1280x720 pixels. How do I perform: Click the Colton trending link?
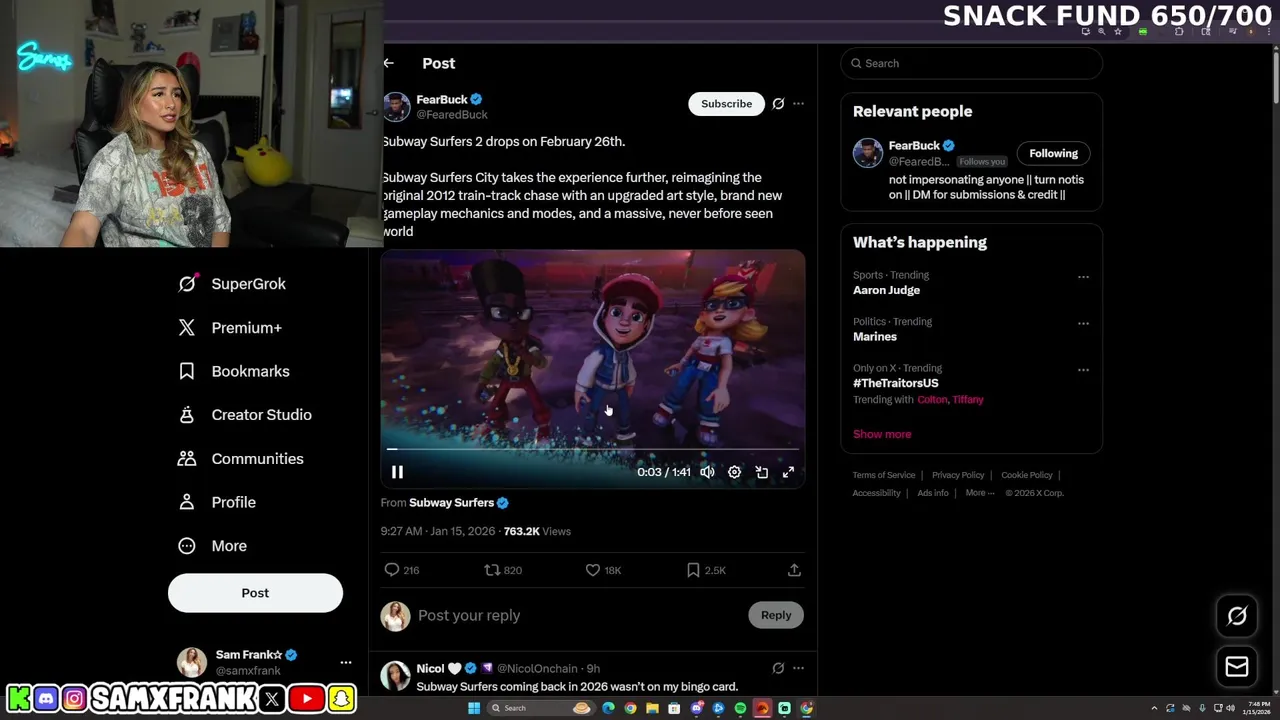click(932, 400)
